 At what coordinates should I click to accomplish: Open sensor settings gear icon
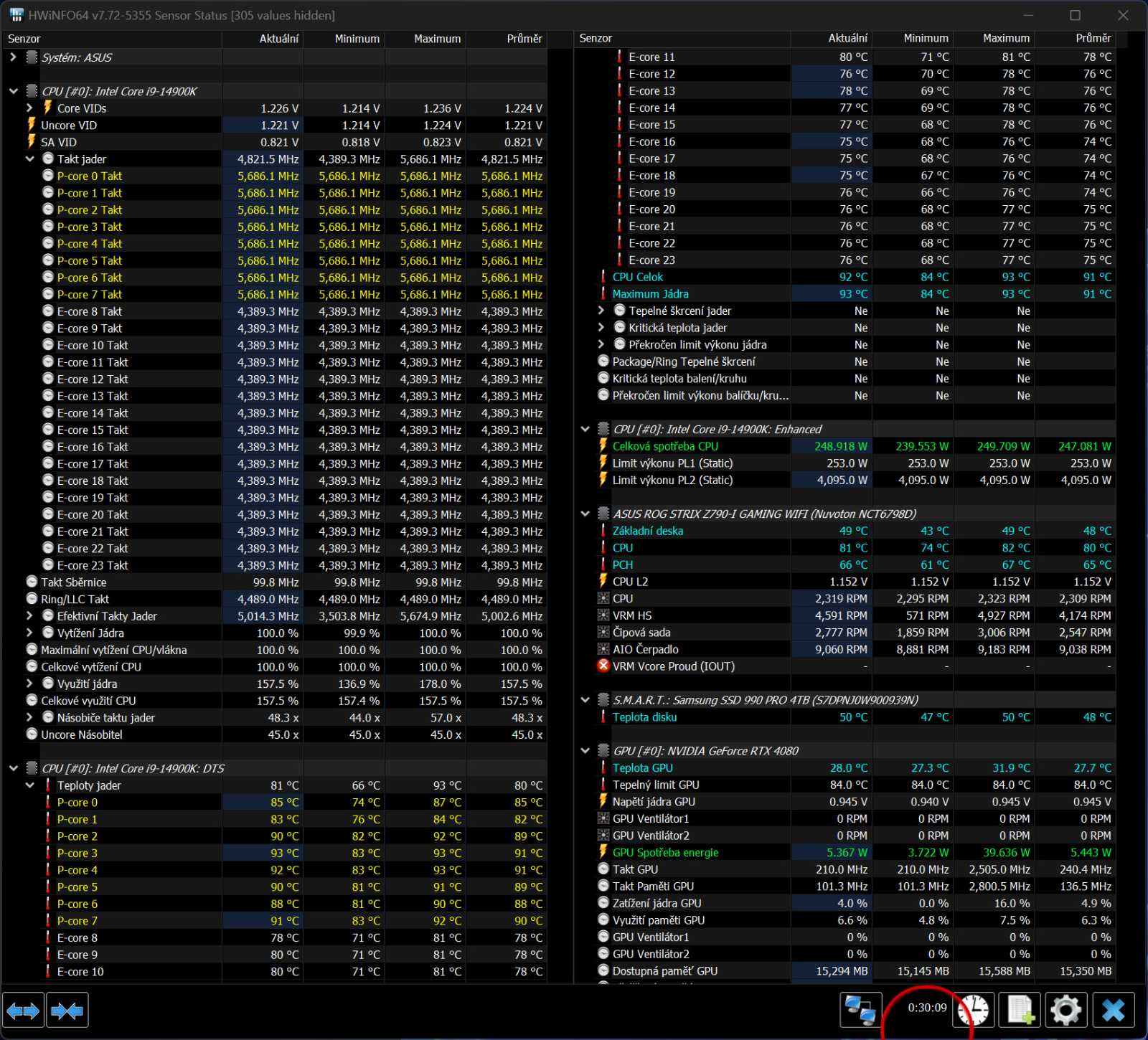(x=1065, y=1011)
